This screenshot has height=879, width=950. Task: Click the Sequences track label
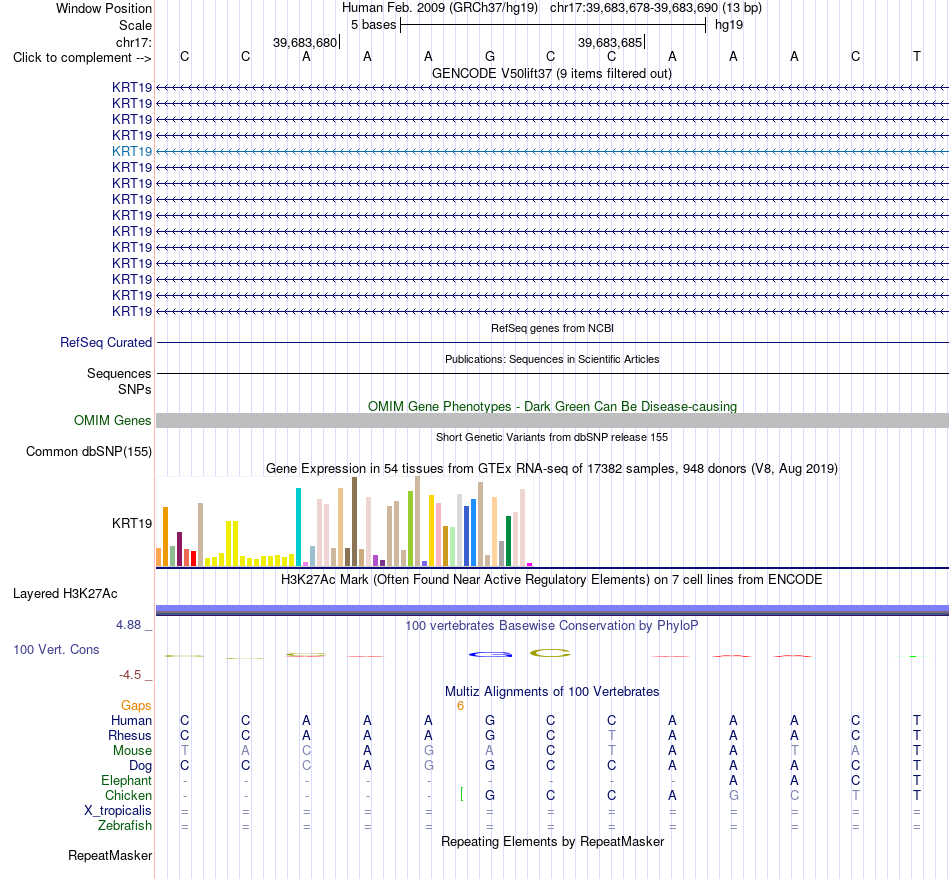[119, 373]
